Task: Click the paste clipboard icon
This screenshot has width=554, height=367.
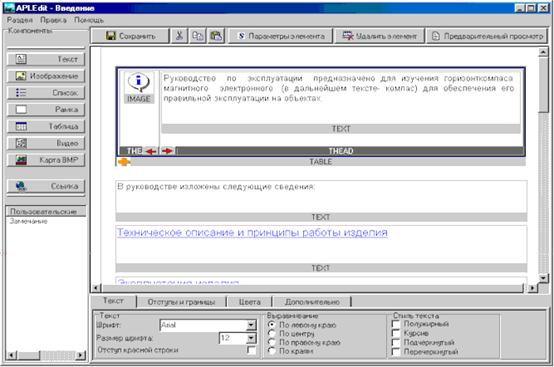Action: (216, 36)
